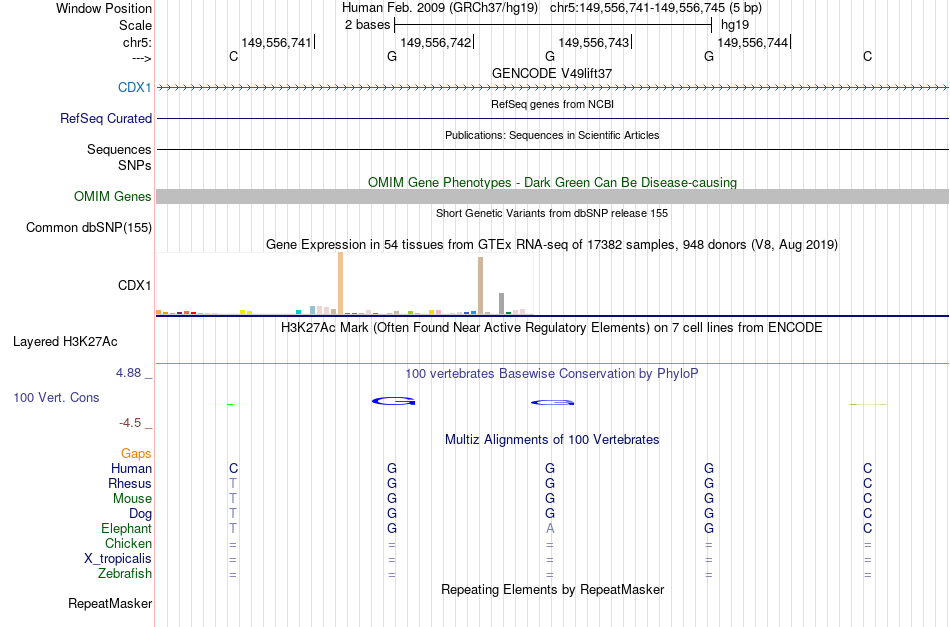Viewport: 950px width, 627px height.
Task: Open the Layered H3K27Ac track label
Action: point(65,342)
